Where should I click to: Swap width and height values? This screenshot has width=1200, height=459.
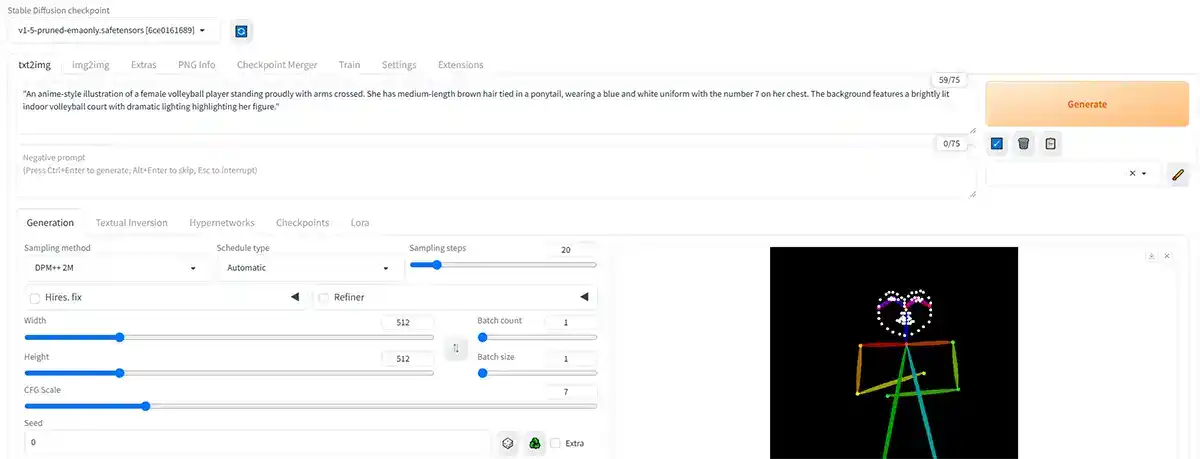tap(456, 349)
